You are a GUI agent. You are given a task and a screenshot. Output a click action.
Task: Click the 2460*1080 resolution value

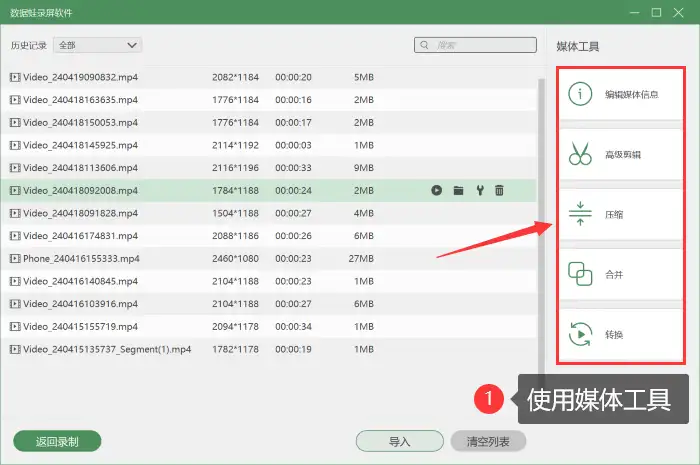(x=235, y=258)
